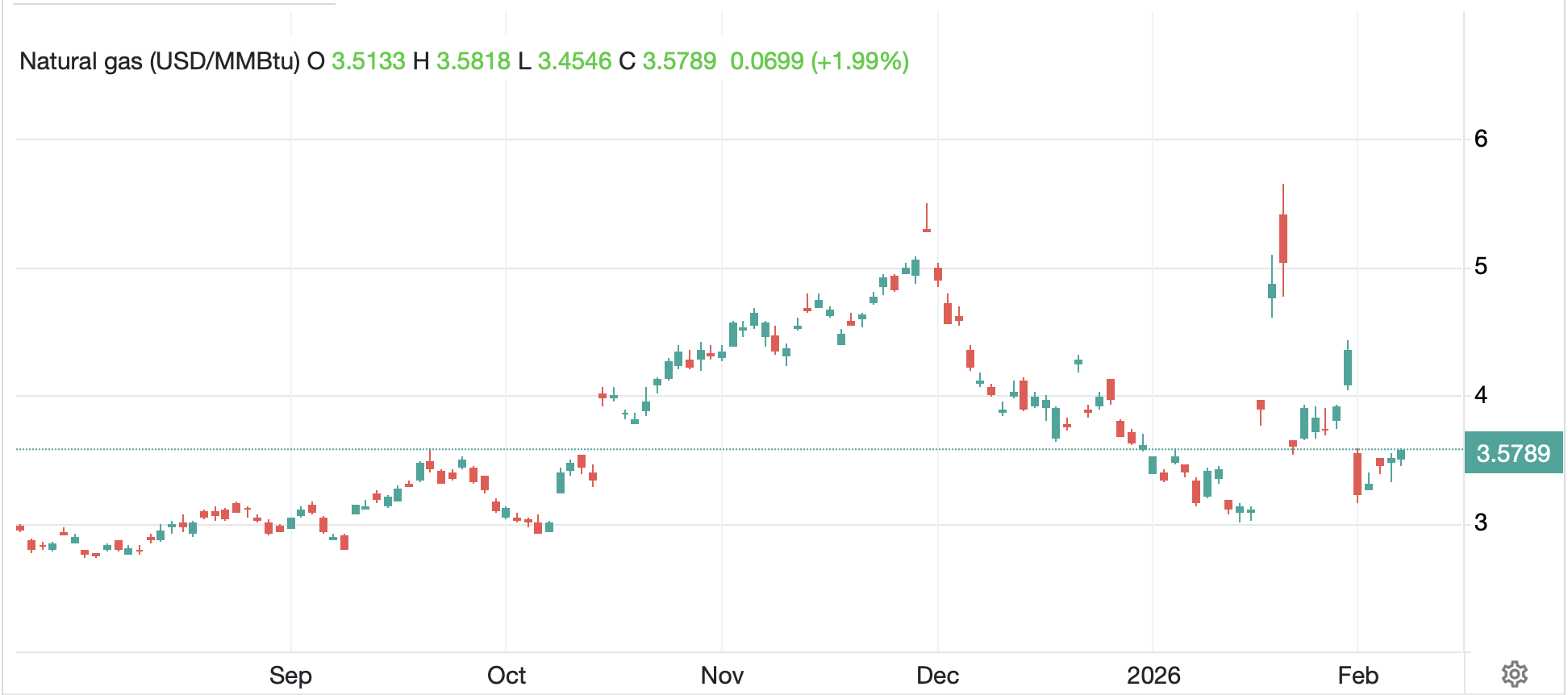The height and width of the screenshot is (695, 1568).
Task: Click the tallest red candle in late January
Action: 1282,239
